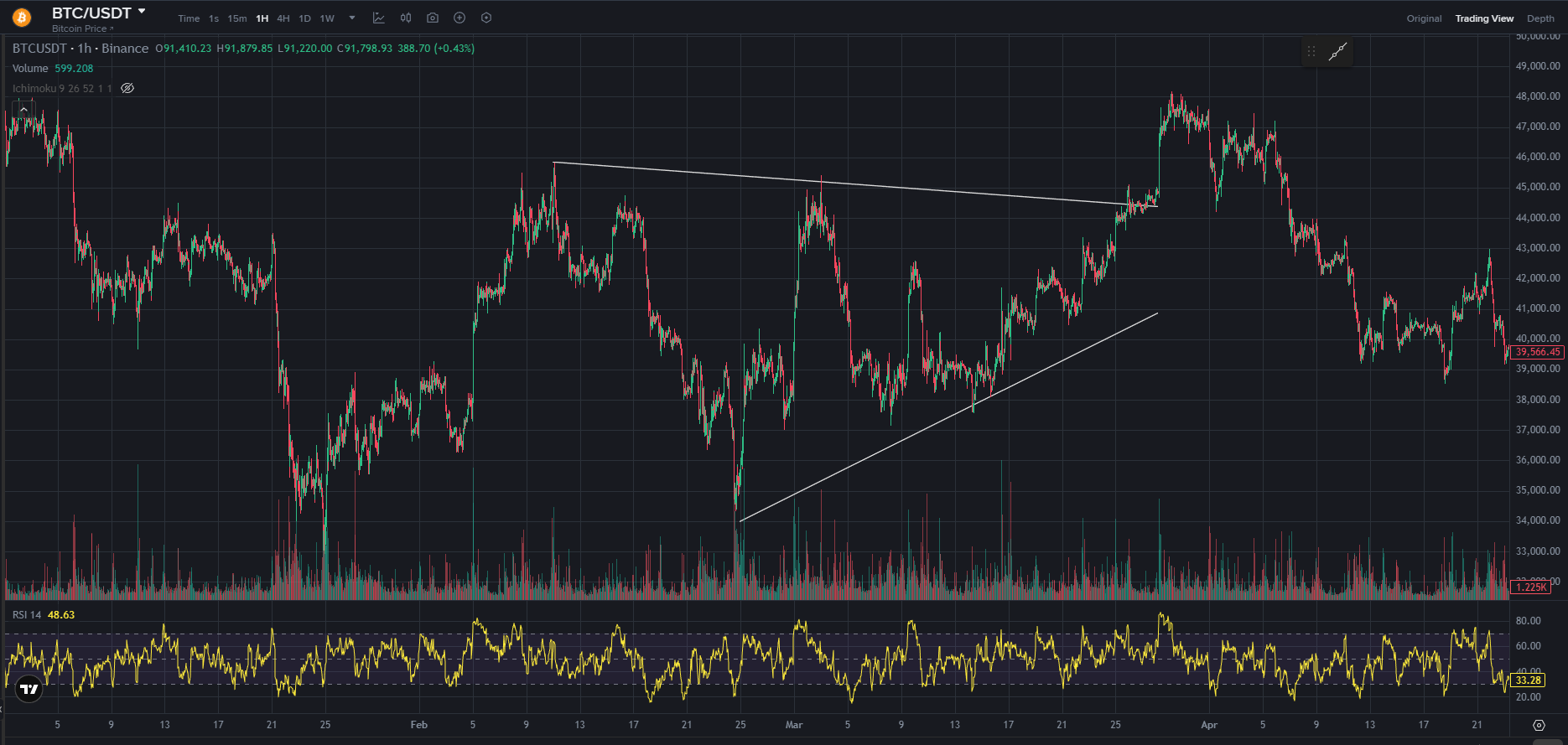Switch to the Depth chart tab
1568x745 pixels.
coord(1540,18)
